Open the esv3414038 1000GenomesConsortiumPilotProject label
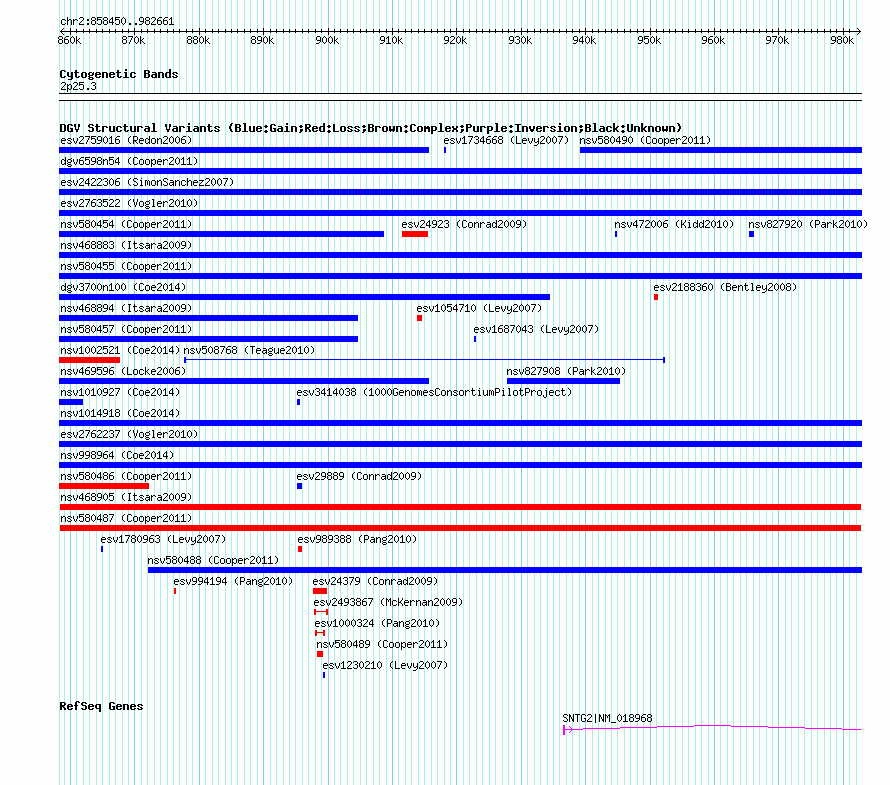The image size is (890, 785). click(434, 392)
